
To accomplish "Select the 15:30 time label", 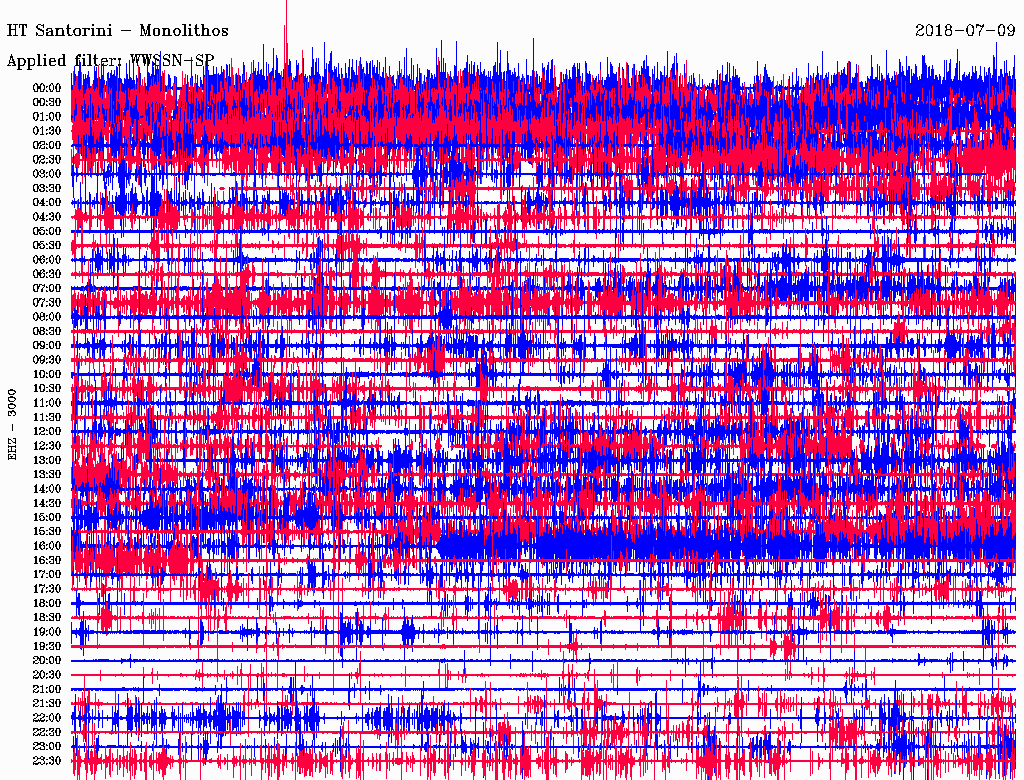I will (x=47, y=532).
